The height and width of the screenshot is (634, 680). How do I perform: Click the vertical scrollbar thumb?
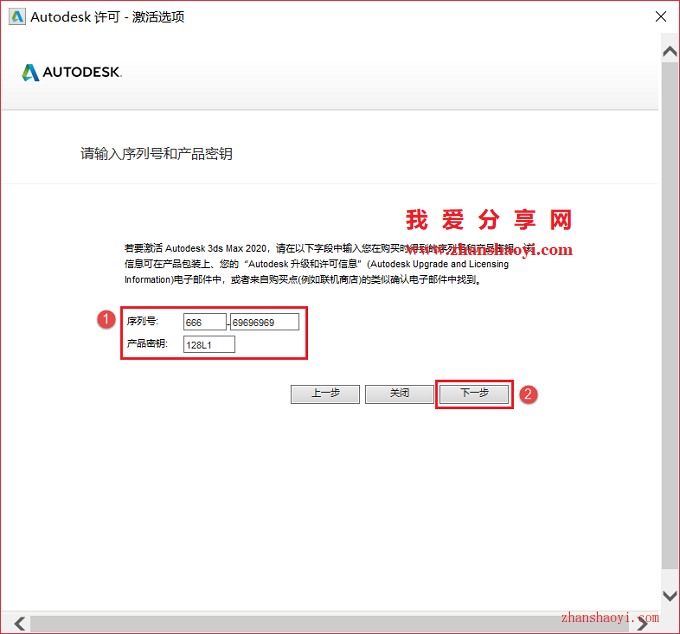click(x=670, y=315)
